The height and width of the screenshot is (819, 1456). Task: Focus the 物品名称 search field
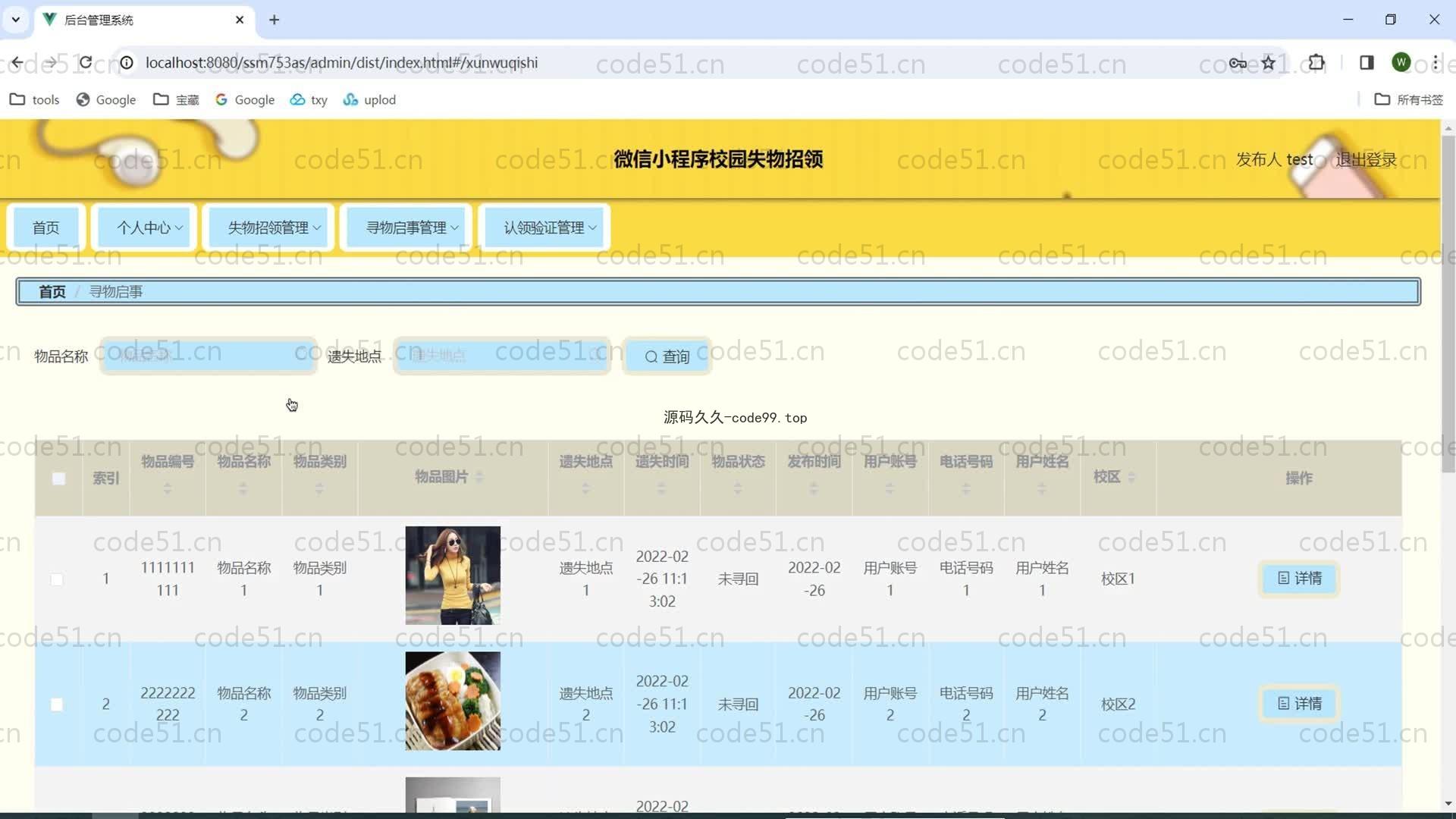click(209, 356)
